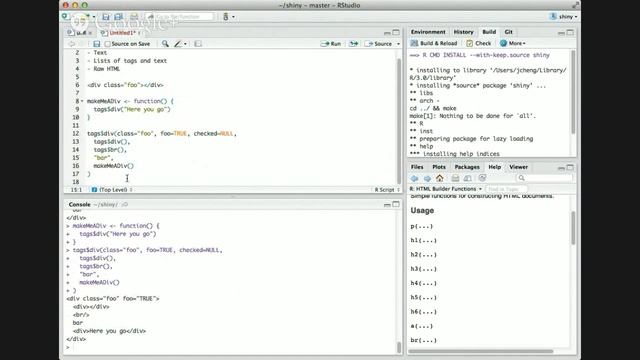Run the current line with Run button
Screen dimensions: 640x360
point(331,44)
